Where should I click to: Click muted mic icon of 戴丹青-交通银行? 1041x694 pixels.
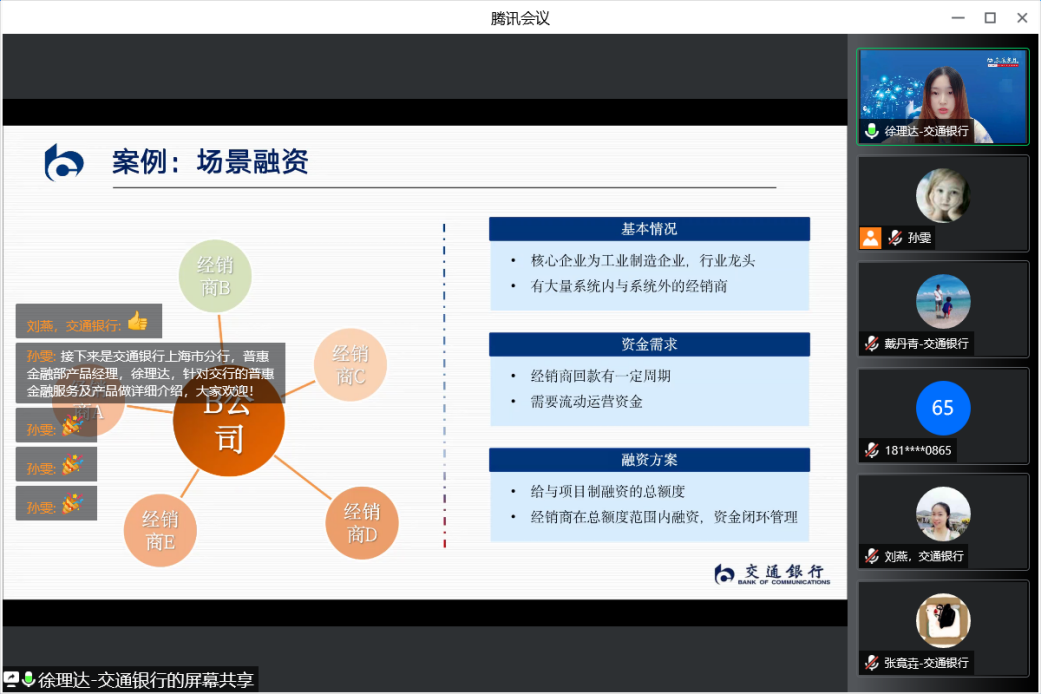click(872, 343)
